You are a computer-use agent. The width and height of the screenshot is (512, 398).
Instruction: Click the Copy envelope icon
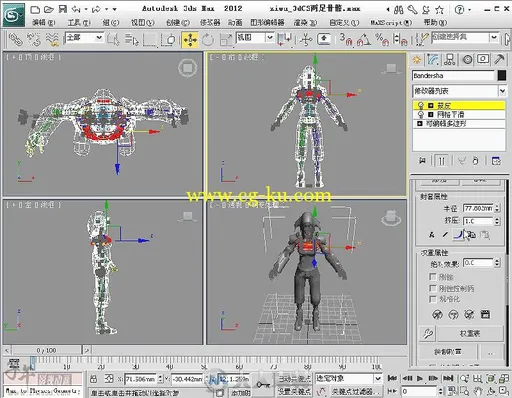click(x=471, y=235)
